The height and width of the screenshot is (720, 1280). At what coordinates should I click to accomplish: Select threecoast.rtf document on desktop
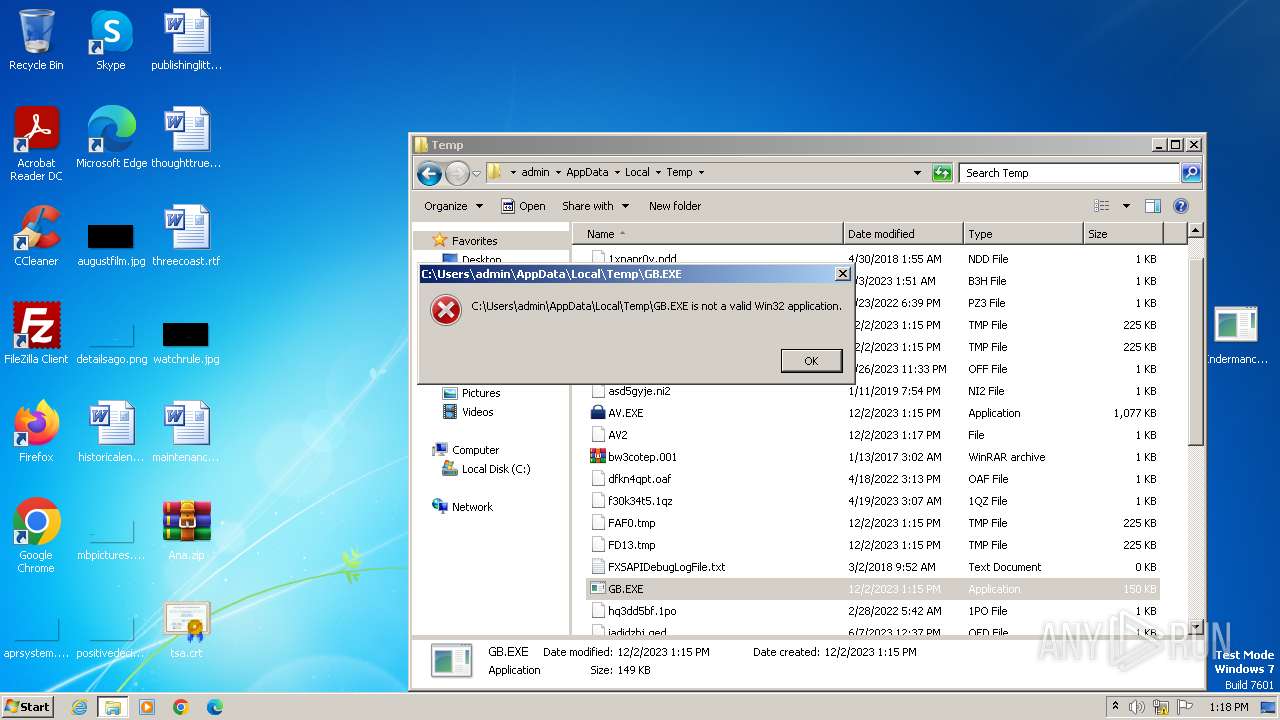click(x=186, y=236)
